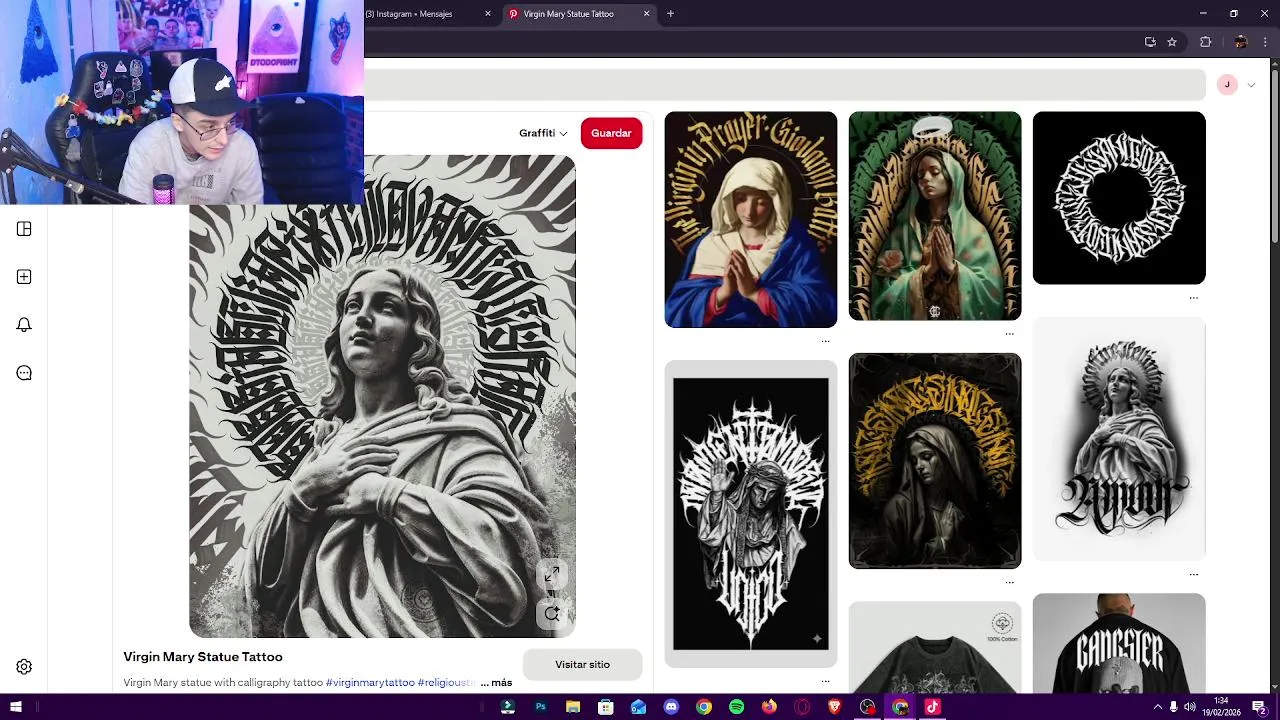This screenshot has width=1280, height=720.
Task: Expand the account chevron next to J avatar
Action: pyautogui.click(x=1251, y=85)
